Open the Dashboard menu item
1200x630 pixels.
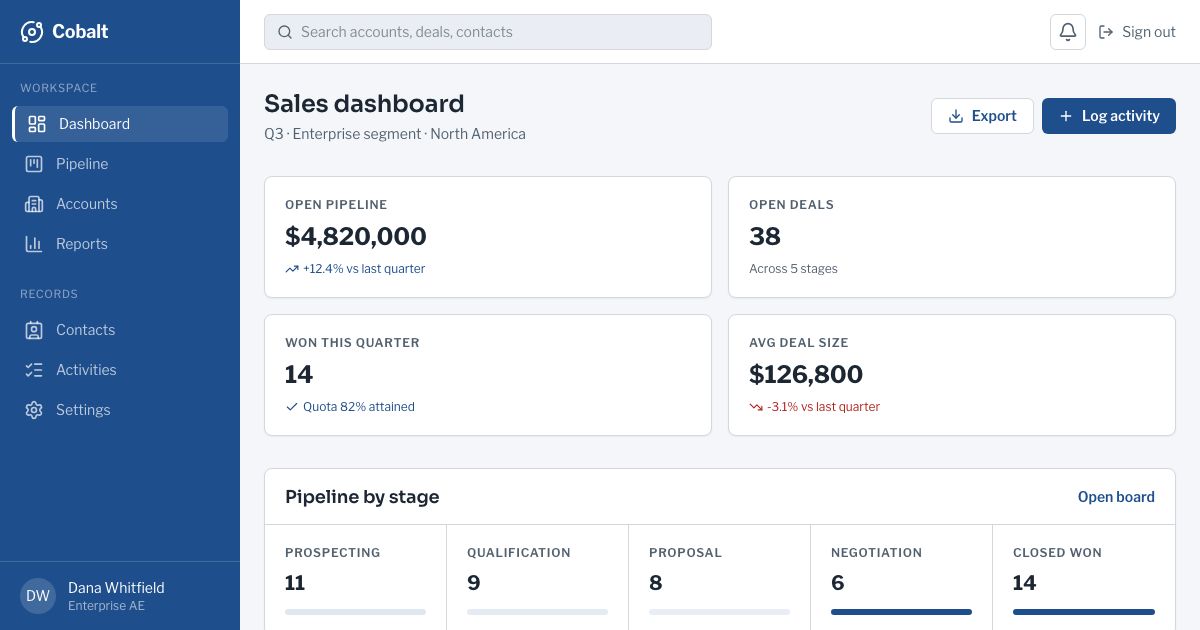120,124
